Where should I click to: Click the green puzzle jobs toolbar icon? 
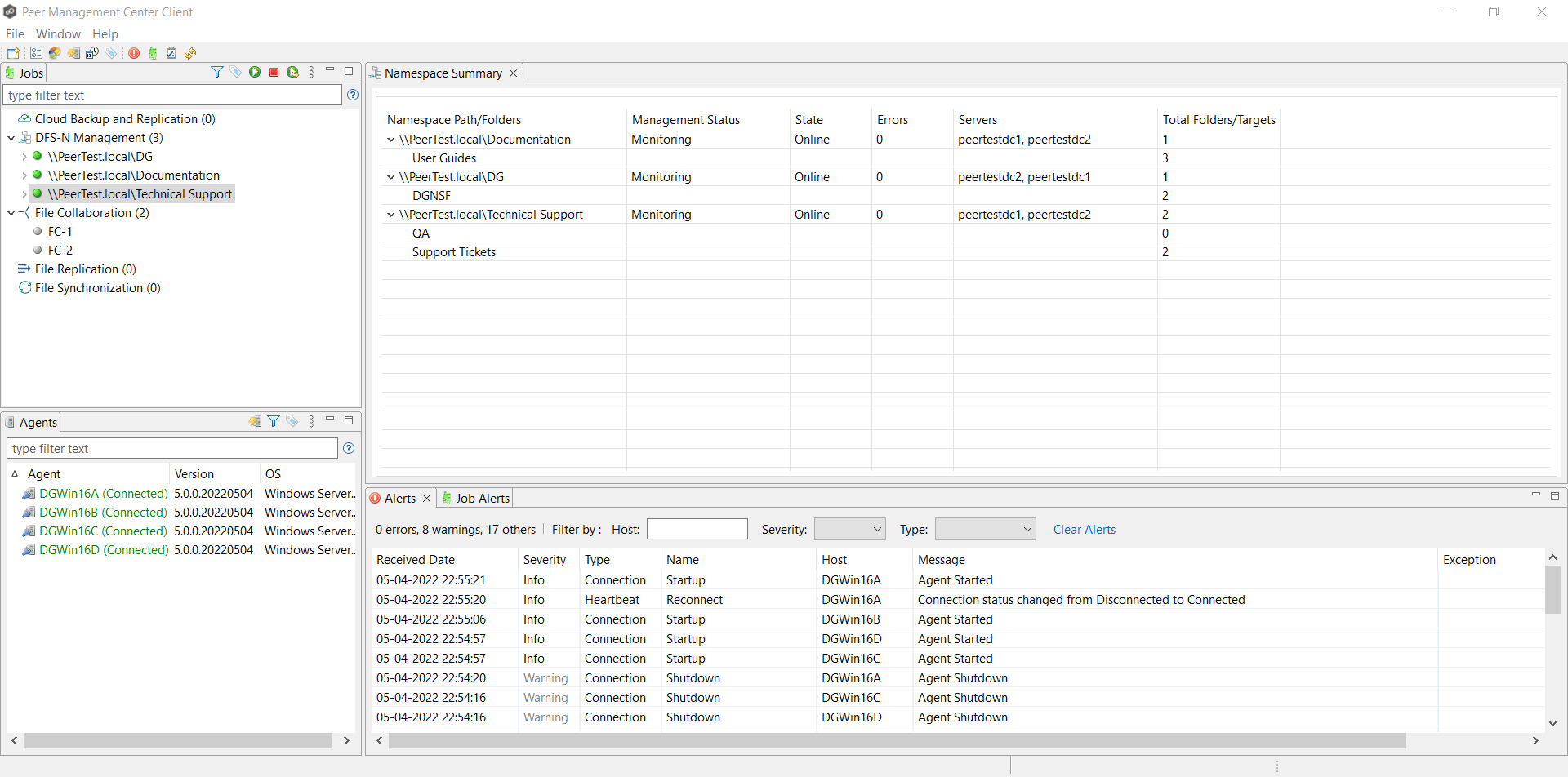[153, 53]
